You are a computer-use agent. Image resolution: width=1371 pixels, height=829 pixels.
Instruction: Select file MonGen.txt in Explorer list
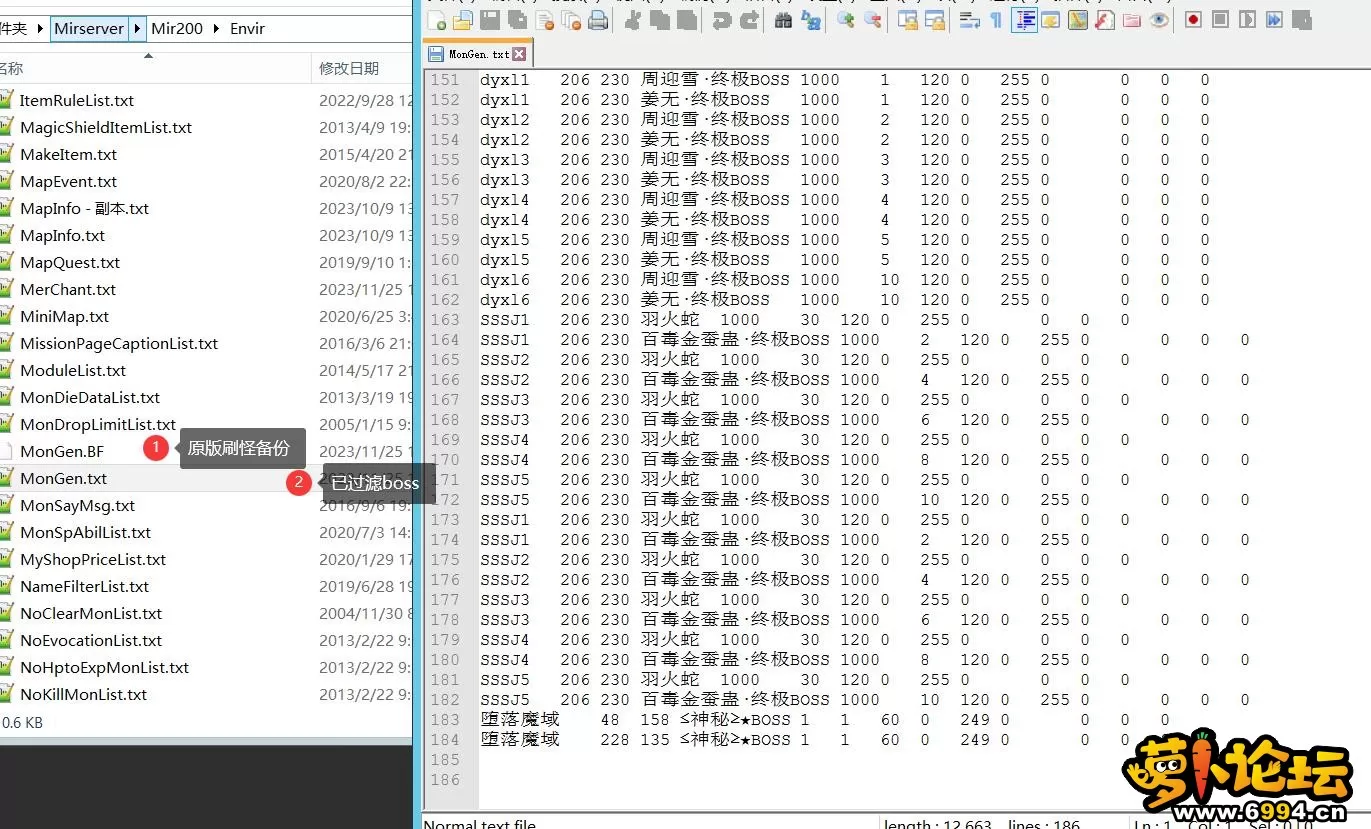[x=64, y=478]
